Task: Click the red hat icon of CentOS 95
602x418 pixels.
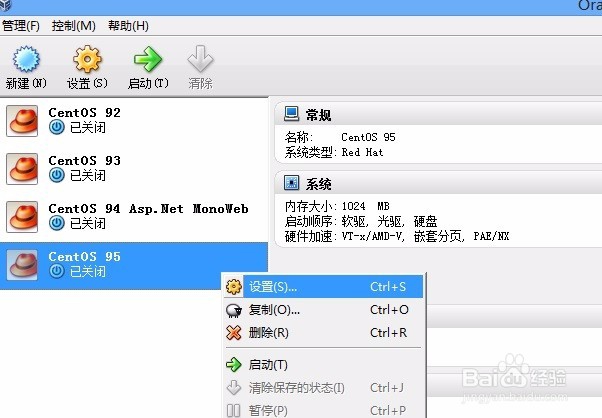Action: (x=22, y=265)
